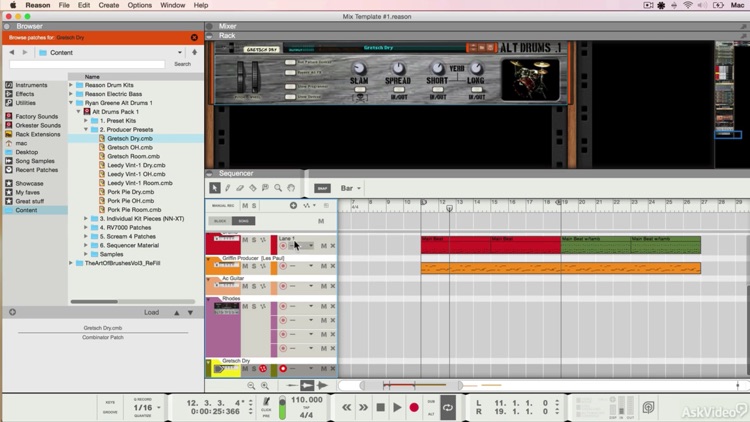
Task: Select the Magnify tool in sequencer toolbar
Action: 278,188
